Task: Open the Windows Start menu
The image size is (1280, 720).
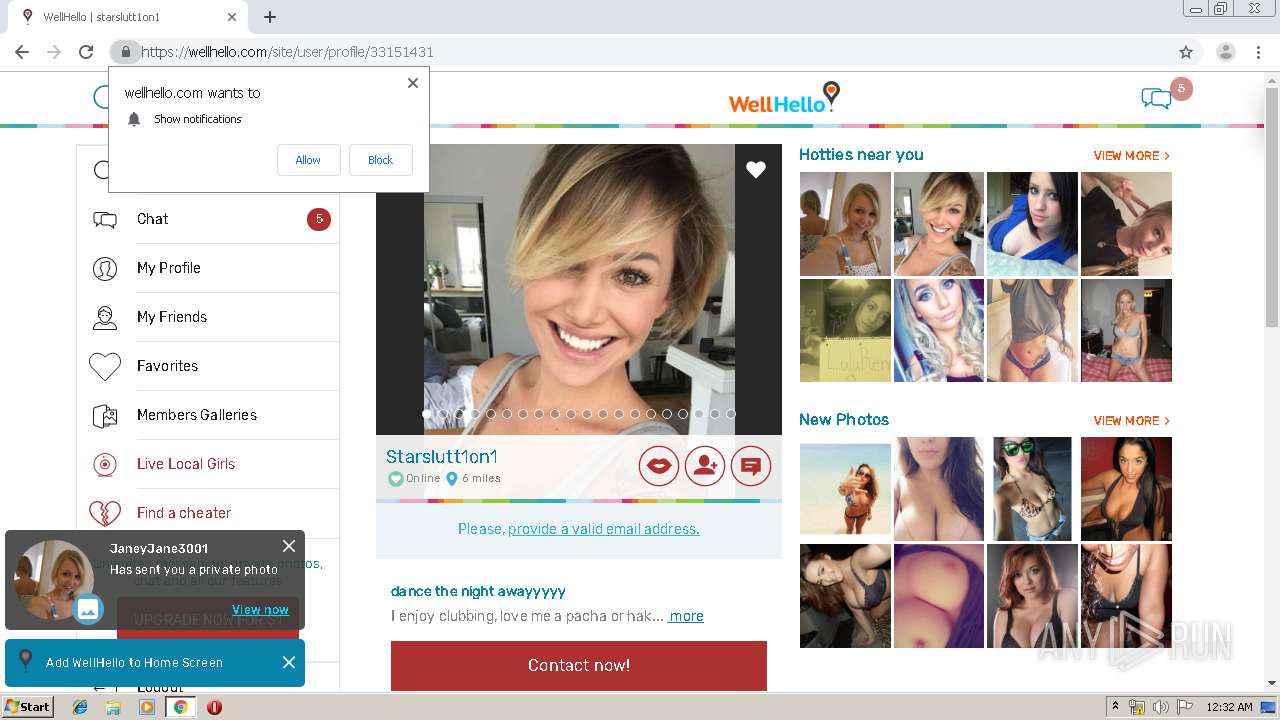Action: (28, 707)
